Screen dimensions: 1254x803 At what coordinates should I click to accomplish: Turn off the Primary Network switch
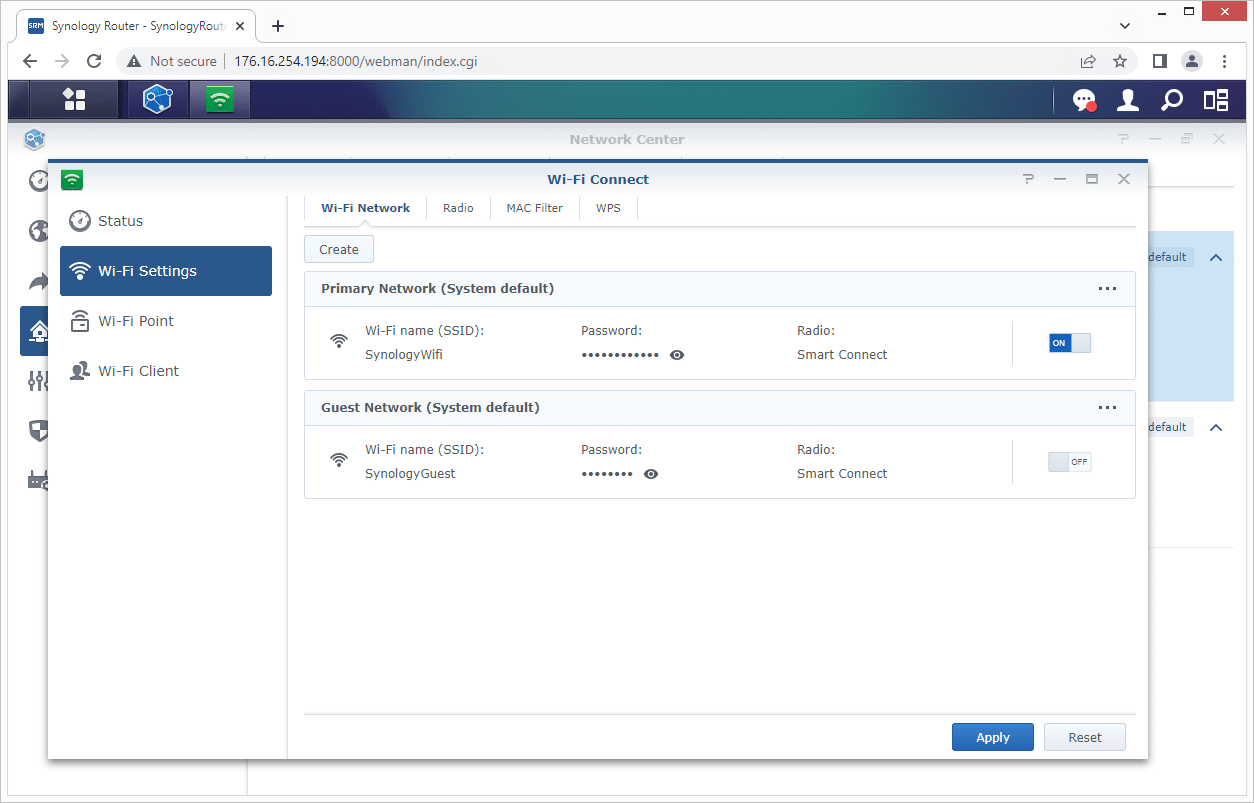(1070, 343)
